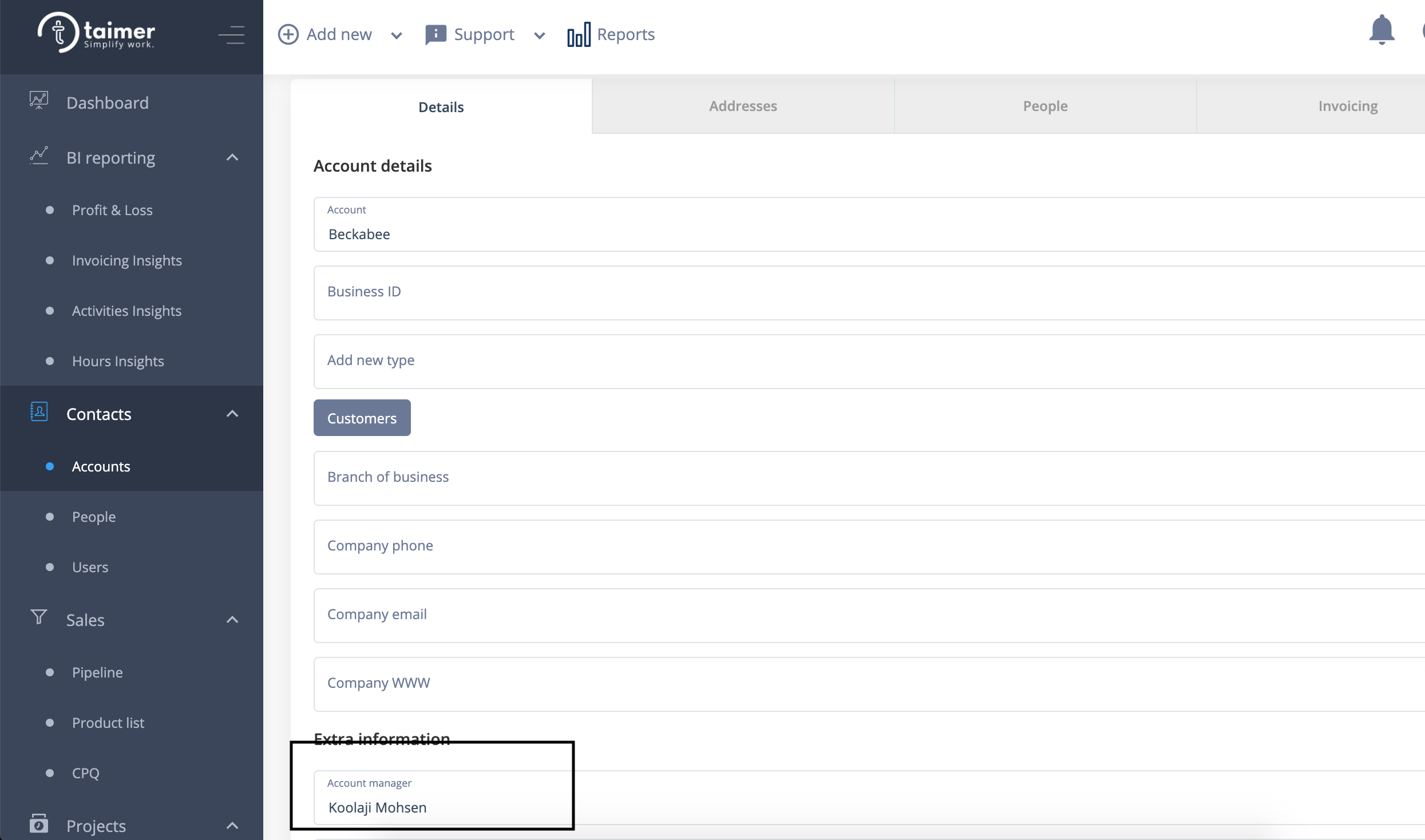Screen dimensions: 1425x840
Task: Click the Sales funnel icon
Action: [x=39, y=617]
